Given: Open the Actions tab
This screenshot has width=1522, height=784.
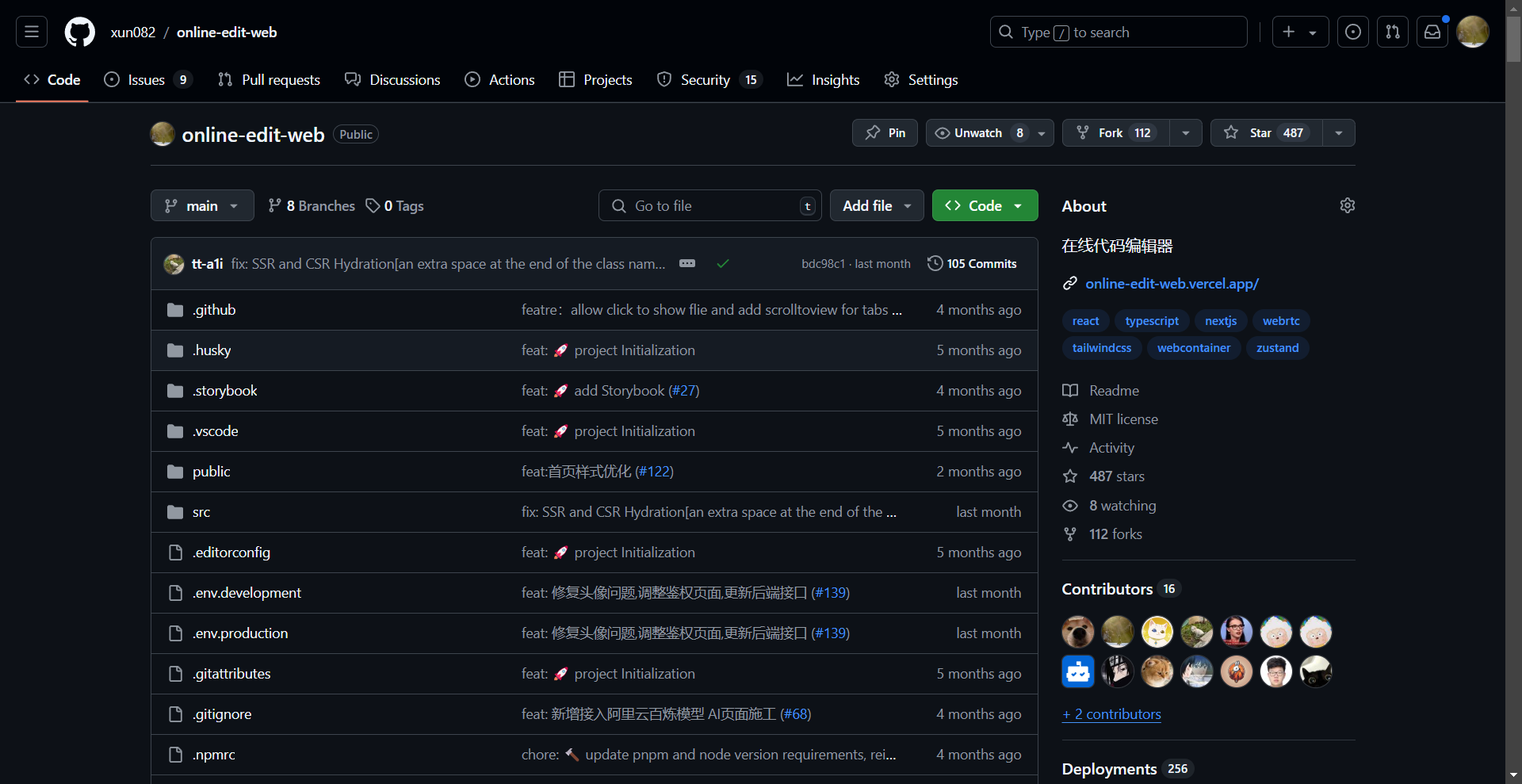Looking at the screenshot, I should [x=499, y=79].
